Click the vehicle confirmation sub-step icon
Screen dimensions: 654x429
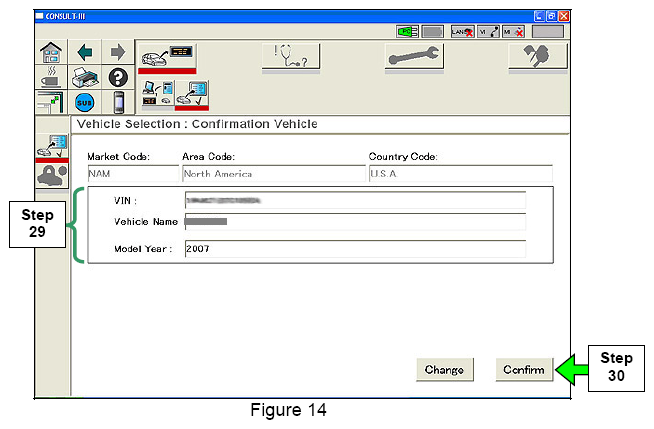tap(191, 93)
